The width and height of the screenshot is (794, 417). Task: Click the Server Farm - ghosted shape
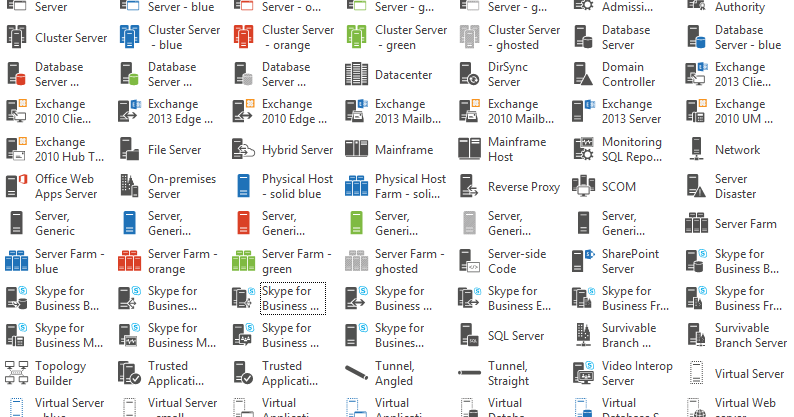click(x=356, y=261)
